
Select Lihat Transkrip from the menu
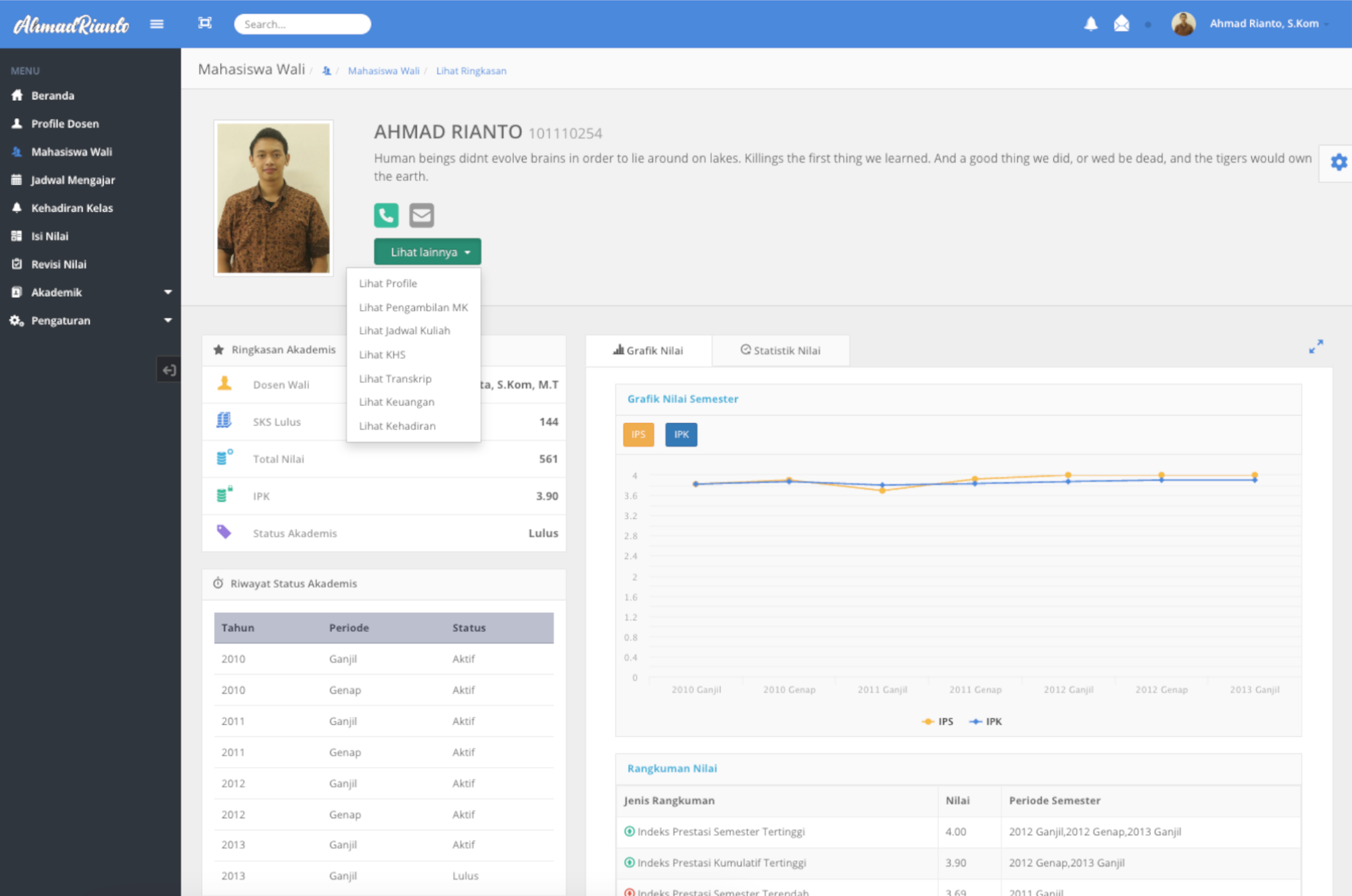point(395,378)
